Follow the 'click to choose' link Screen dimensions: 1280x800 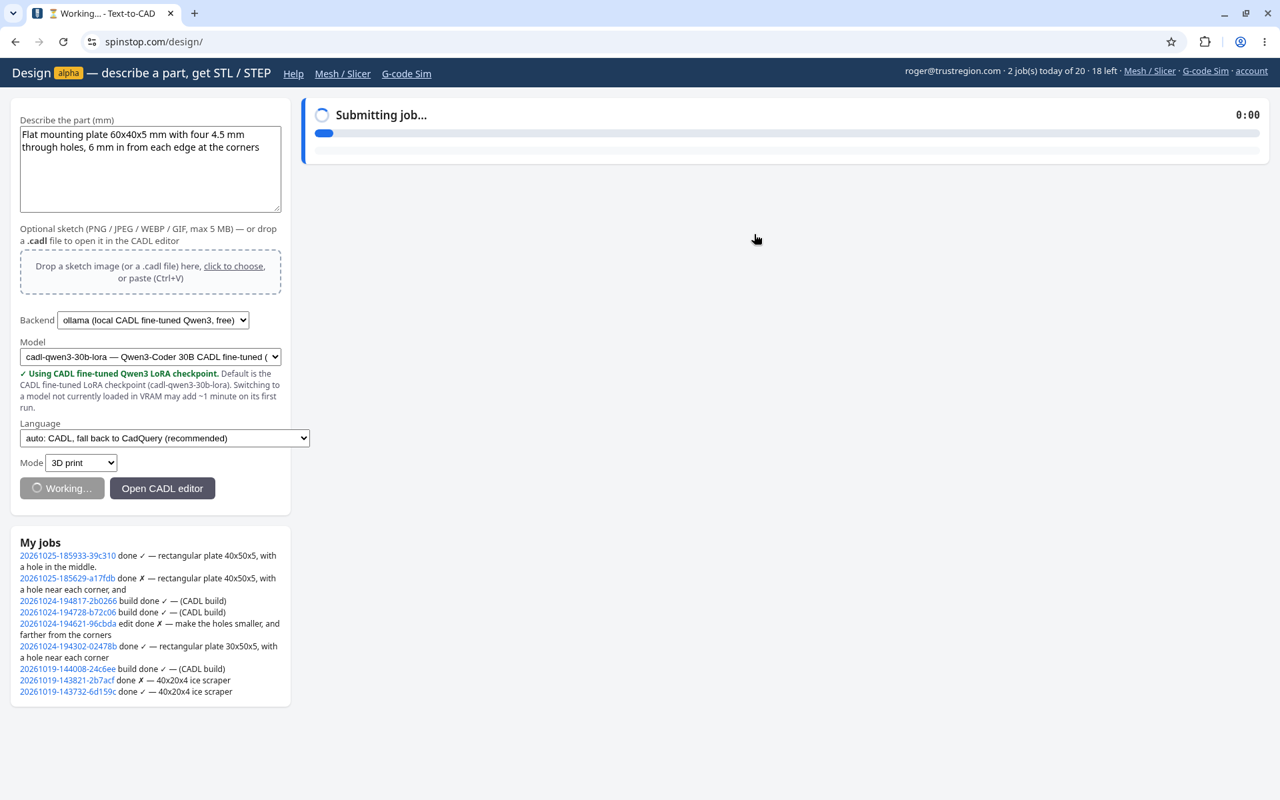[x=234, y=266]
